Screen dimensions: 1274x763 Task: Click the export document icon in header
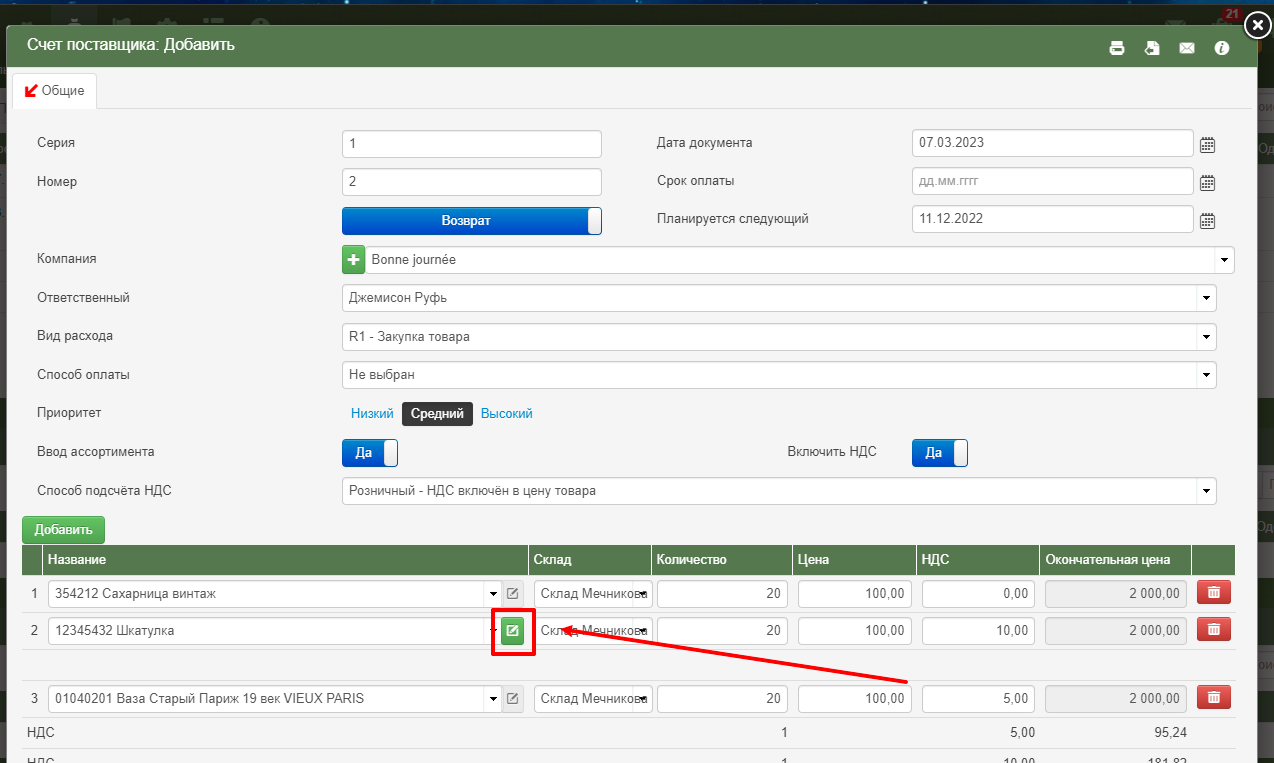coord(1152,48)
